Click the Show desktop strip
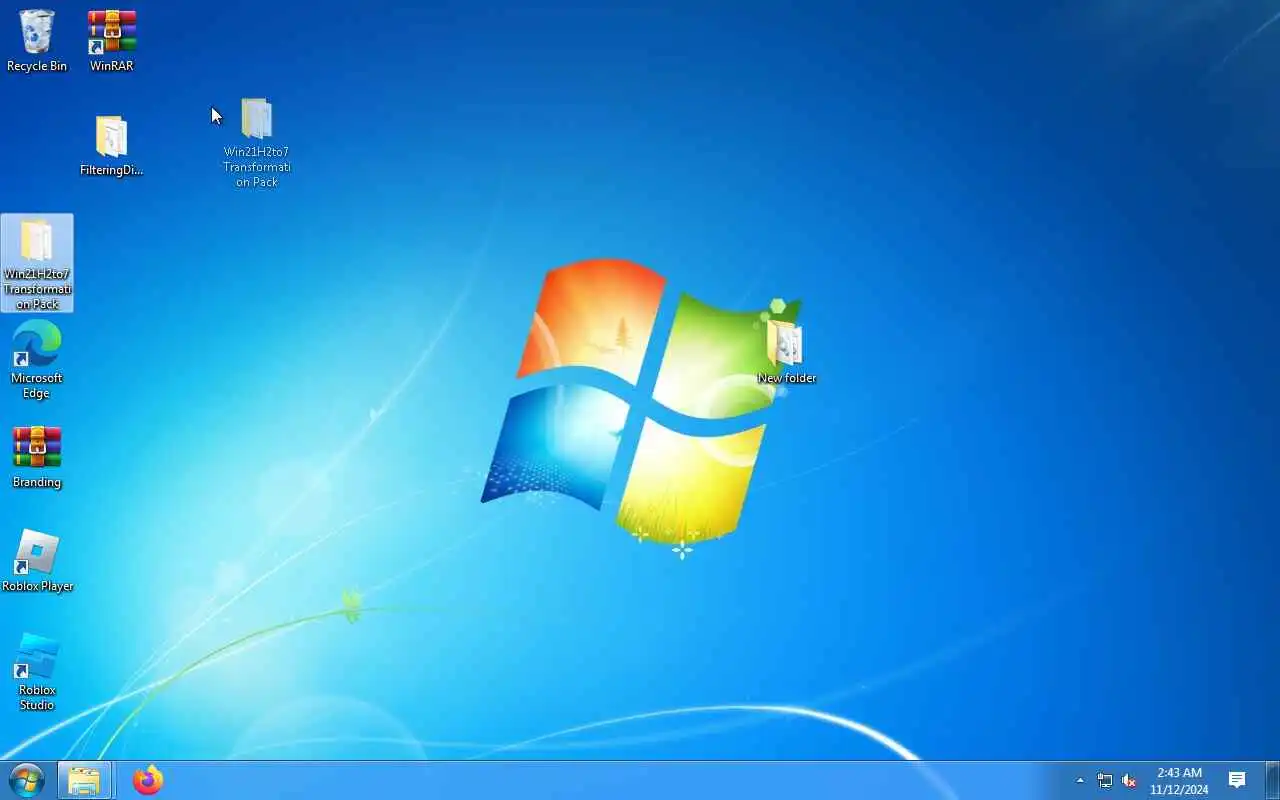The image size is (1280, 800). (1273, 780)
